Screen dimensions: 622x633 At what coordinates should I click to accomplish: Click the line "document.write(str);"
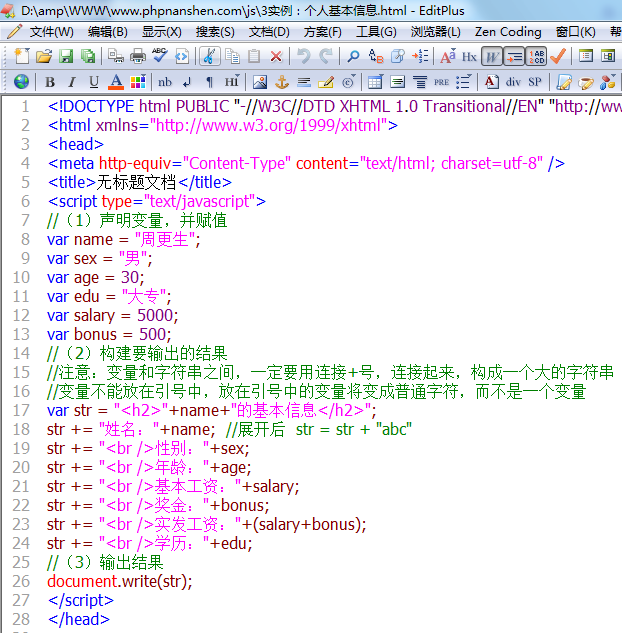(x=119, y=581)
